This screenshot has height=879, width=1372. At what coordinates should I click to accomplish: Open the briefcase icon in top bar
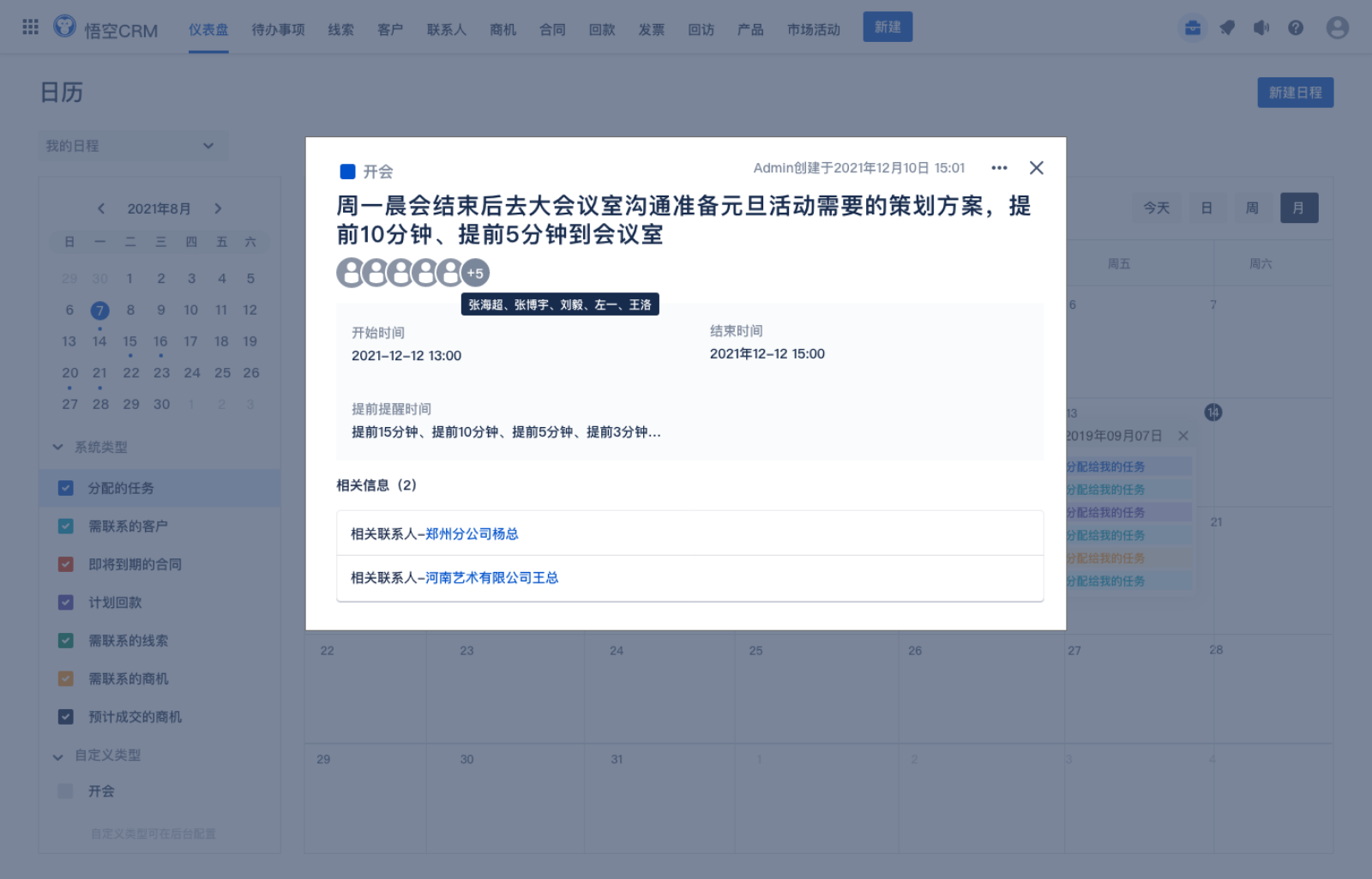[x=1192, y=28]
